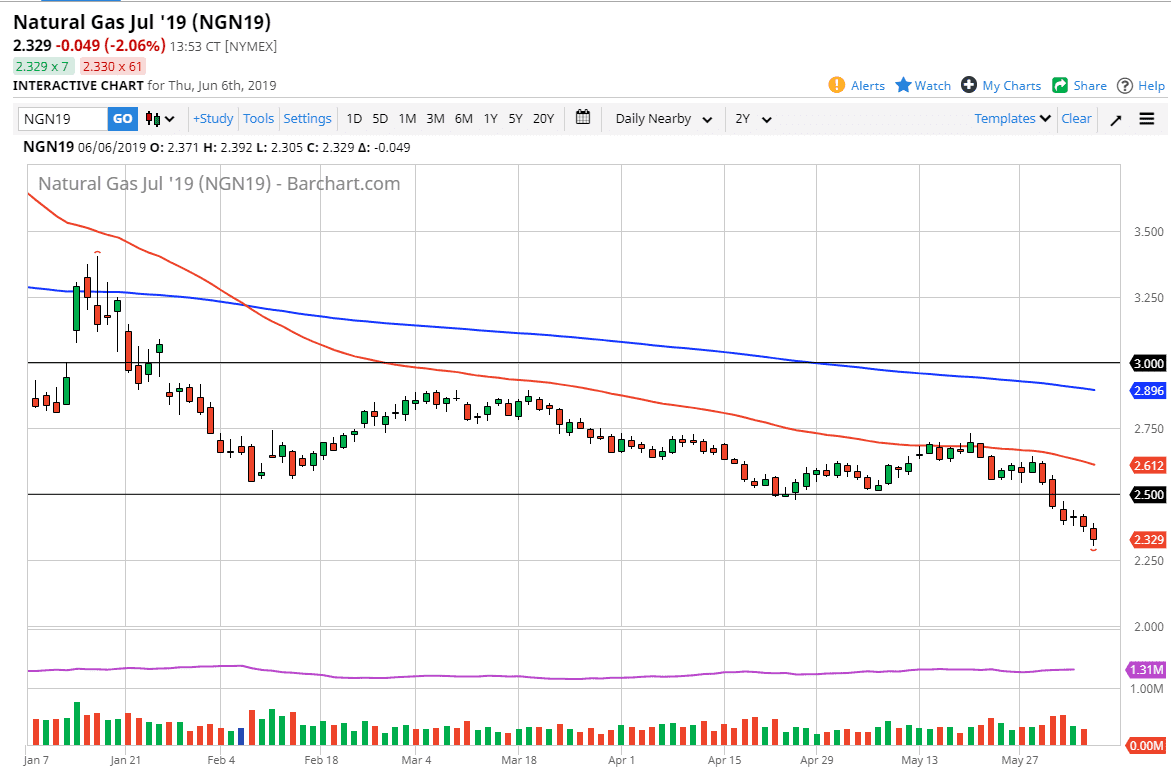
Task: Open the calendar date range picker
Action: (583, 117)
